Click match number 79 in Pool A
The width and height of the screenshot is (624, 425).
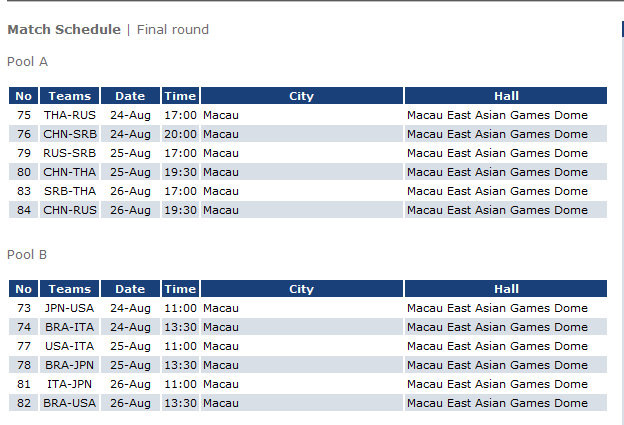coord(24,153)
